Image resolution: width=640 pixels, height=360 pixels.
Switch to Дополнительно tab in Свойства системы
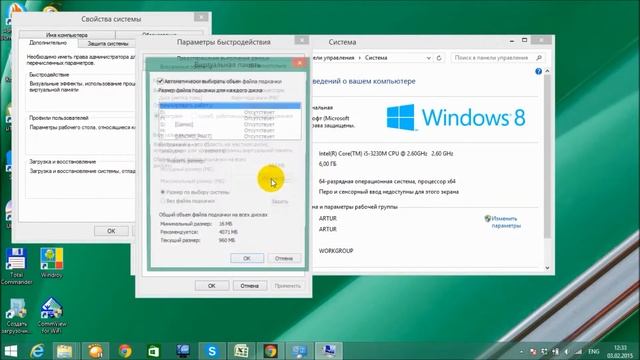click(x=48, y=43)
